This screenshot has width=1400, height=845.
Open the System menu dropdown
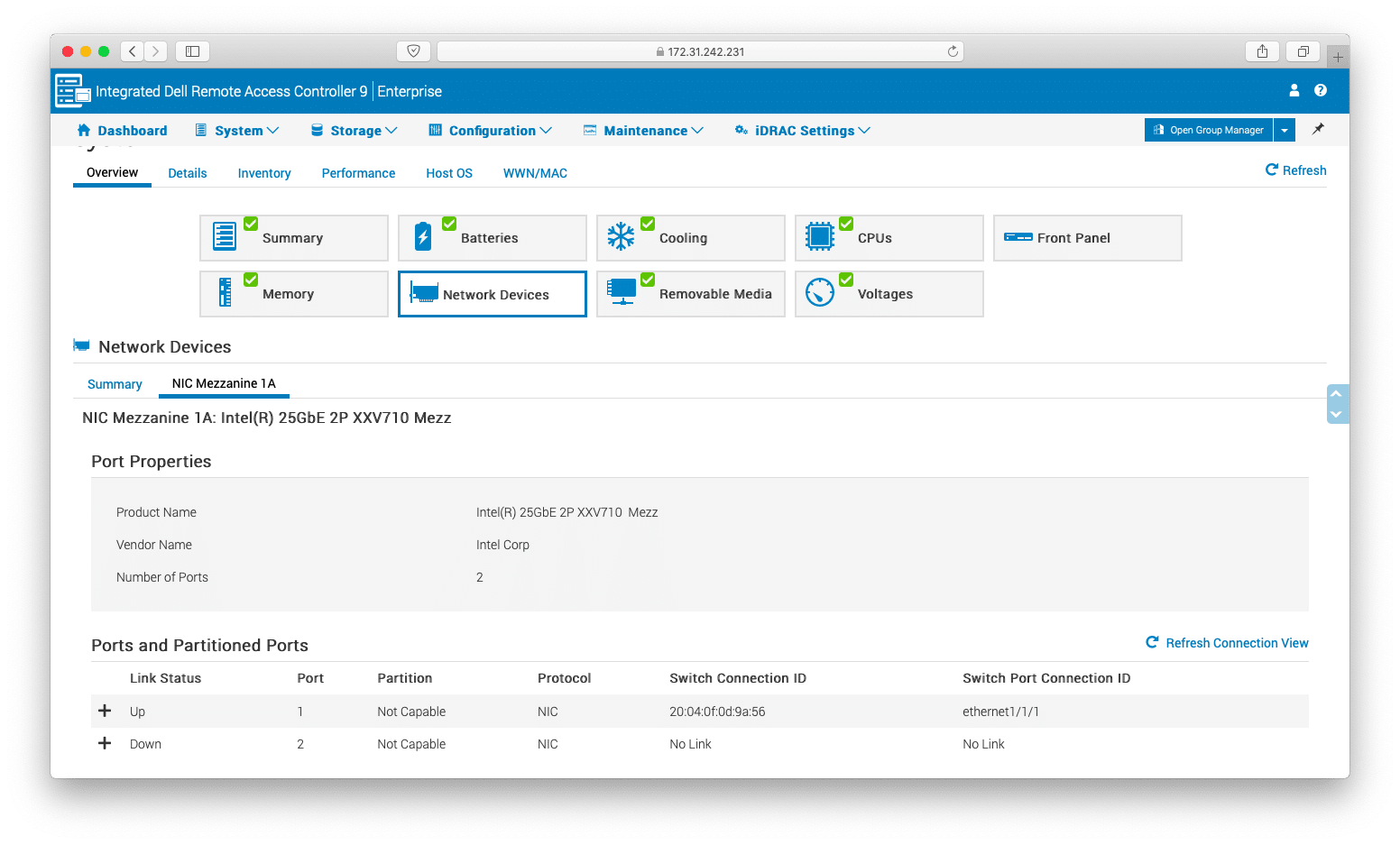(237, 131)
